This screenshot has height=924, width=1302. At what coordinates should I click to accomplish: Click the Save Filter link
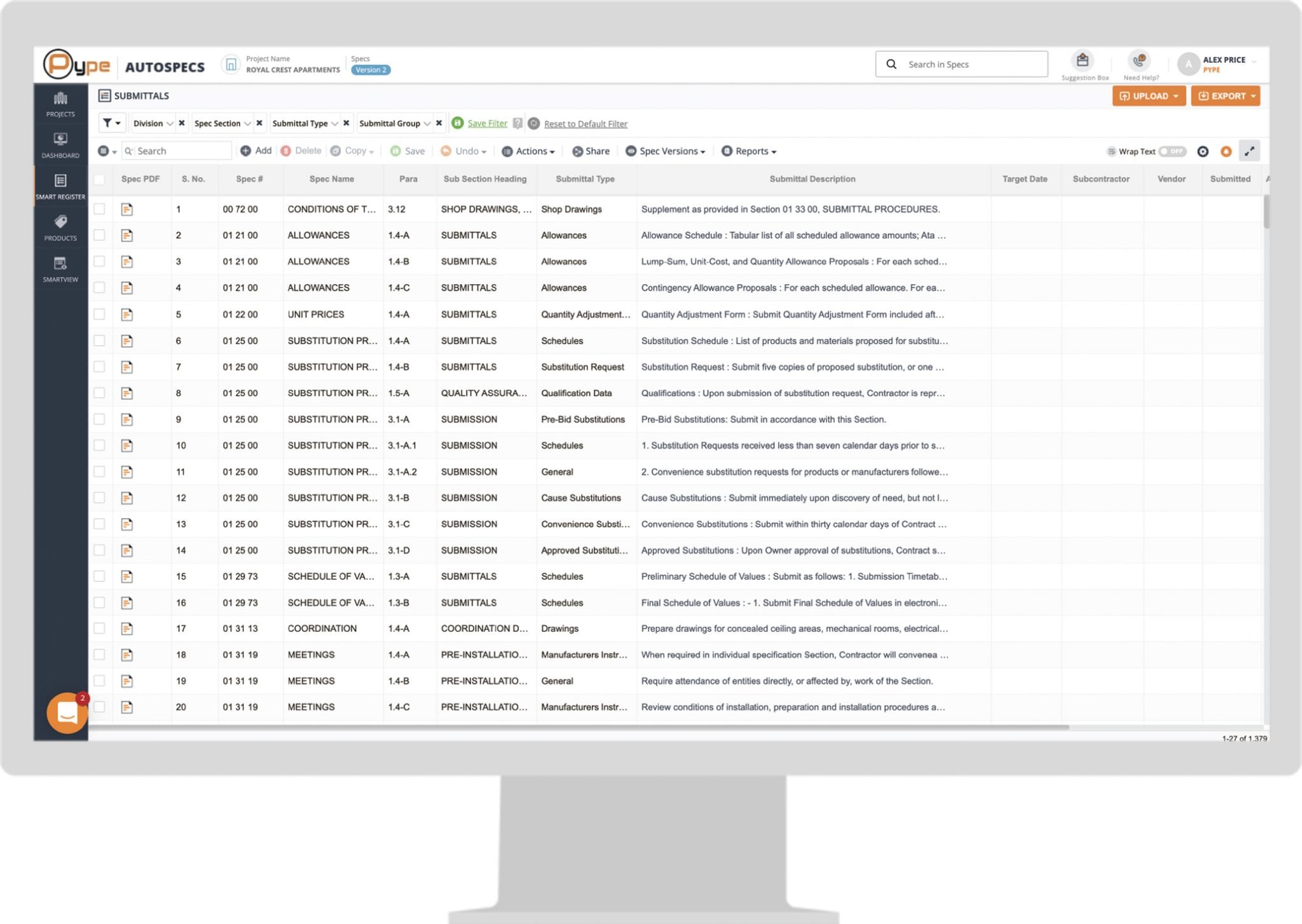[487, 123]
